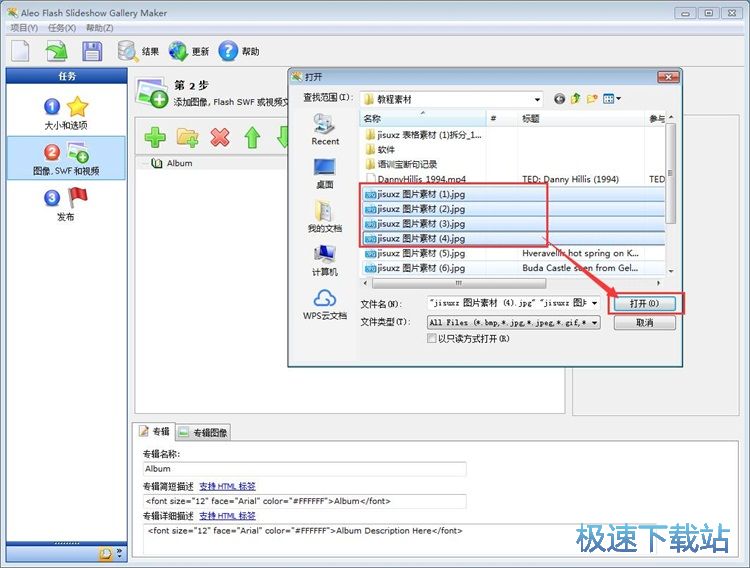Click the scroll right arrow in file list
Screen dimensions: 750x568
pos(658,283)
